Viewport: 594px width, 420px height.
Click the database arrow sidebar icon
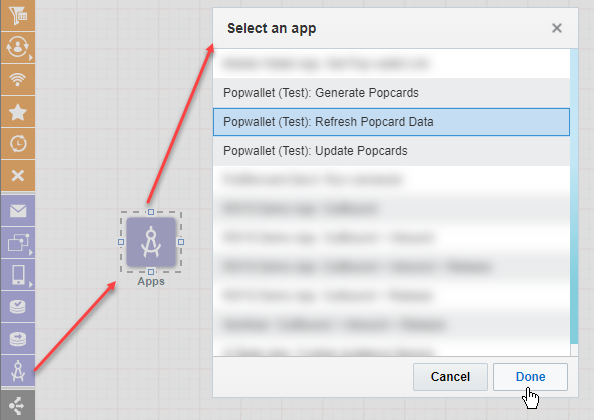[17, 338]
